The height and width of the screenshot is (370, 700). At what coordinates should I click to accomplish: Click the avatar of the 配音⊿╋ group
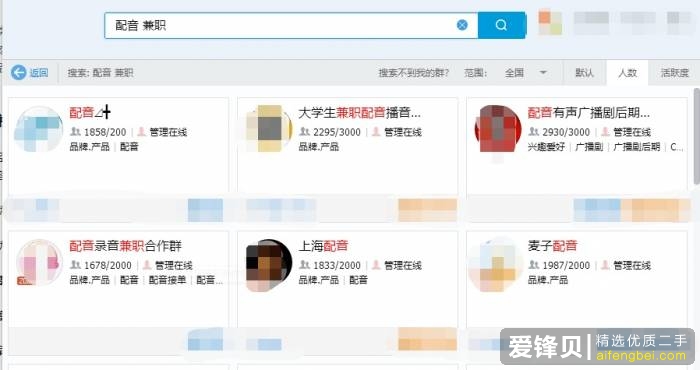[38, 129]
